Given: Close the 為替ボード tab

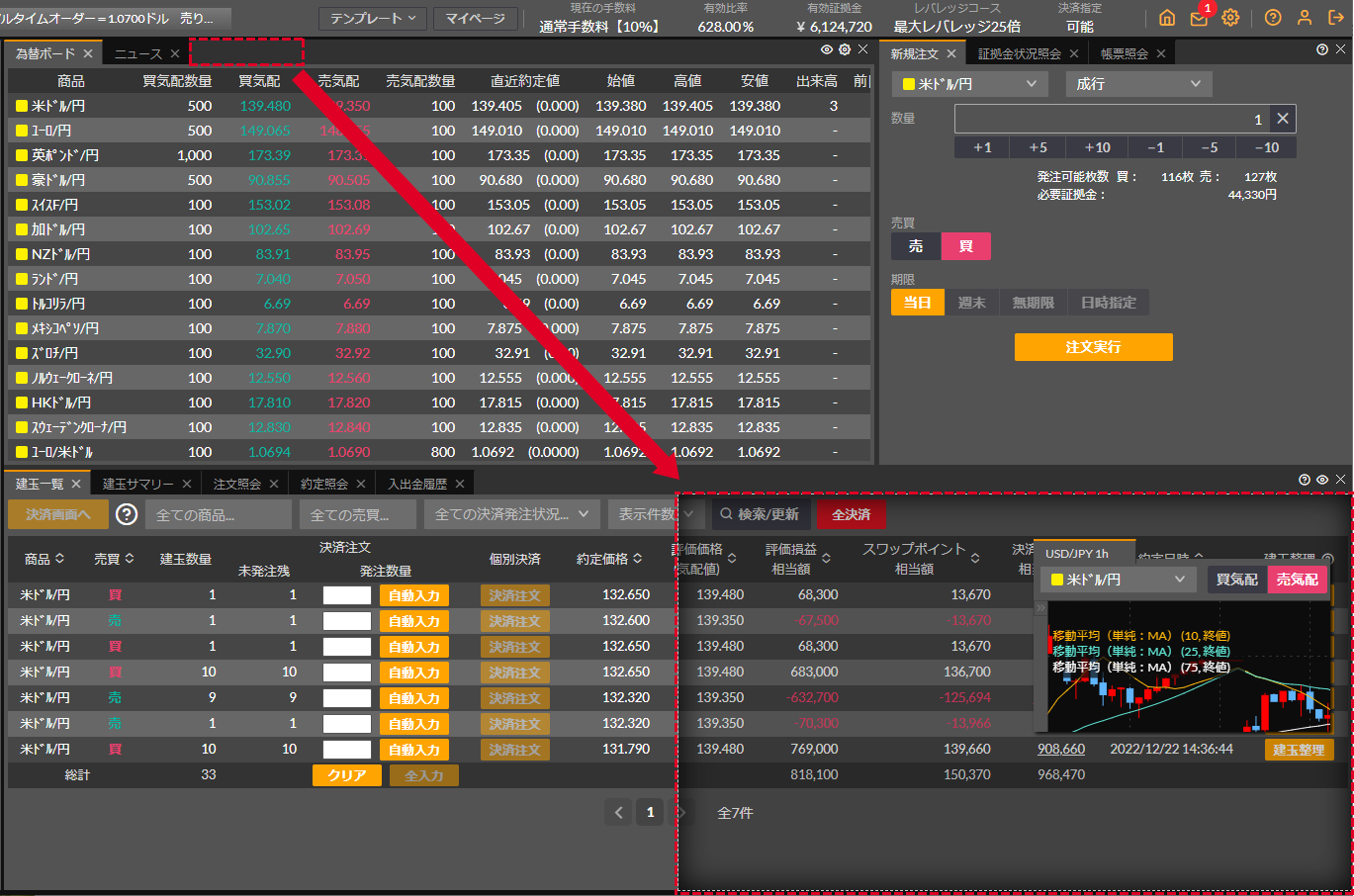Looking at the screenshot, I should (x=88, y=53).
